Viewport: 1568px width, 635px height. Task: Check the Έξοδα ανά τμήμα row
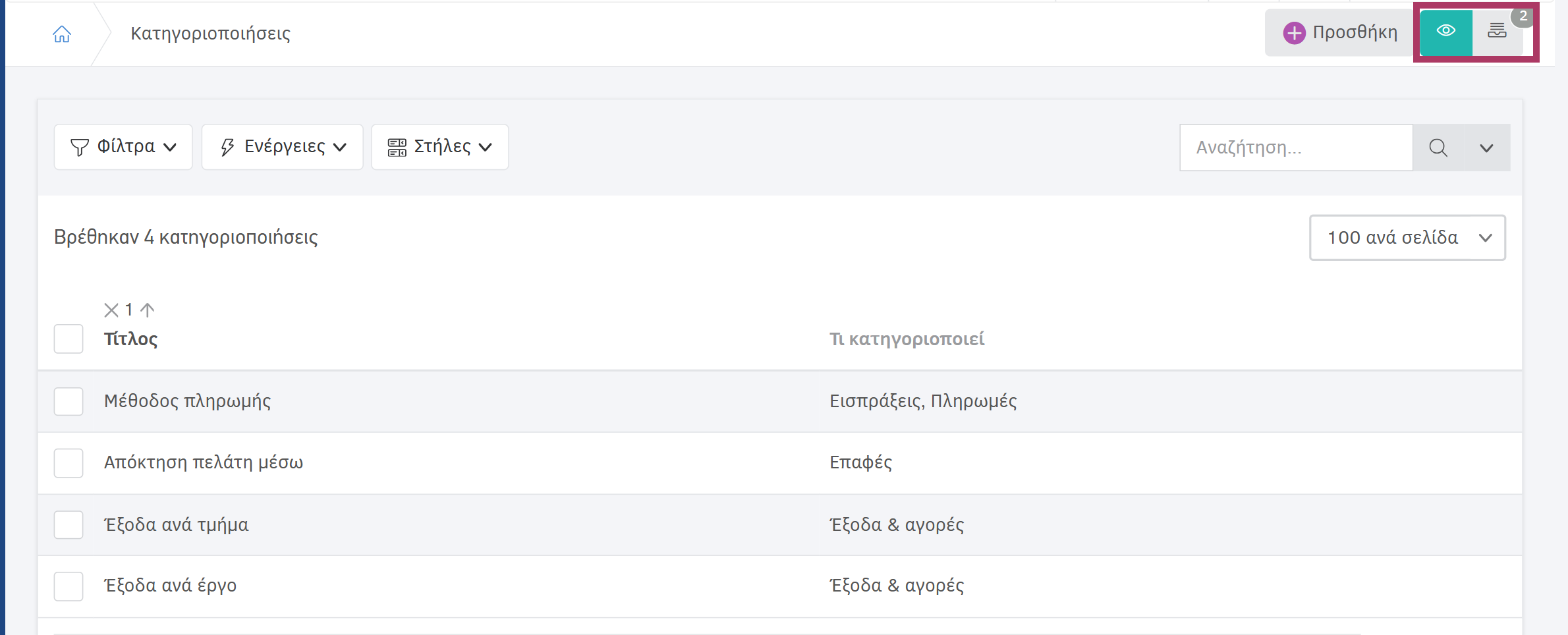click(69, 525)
